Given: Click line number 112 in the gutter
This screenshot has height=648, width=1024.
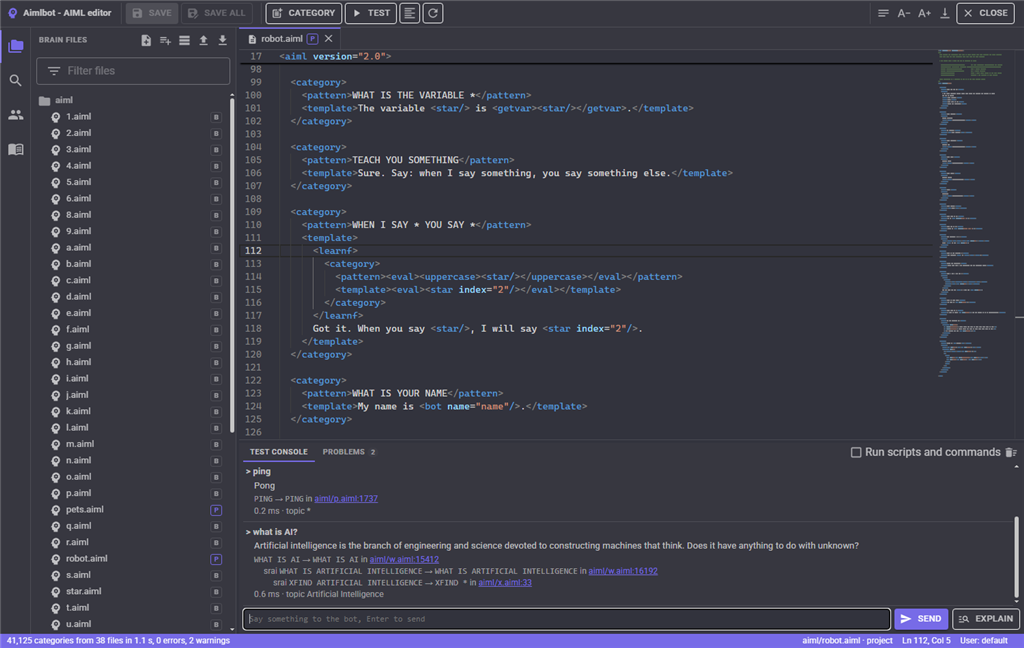Looking at the screenshot, I should pyautogui.click(x=253, y=251).
